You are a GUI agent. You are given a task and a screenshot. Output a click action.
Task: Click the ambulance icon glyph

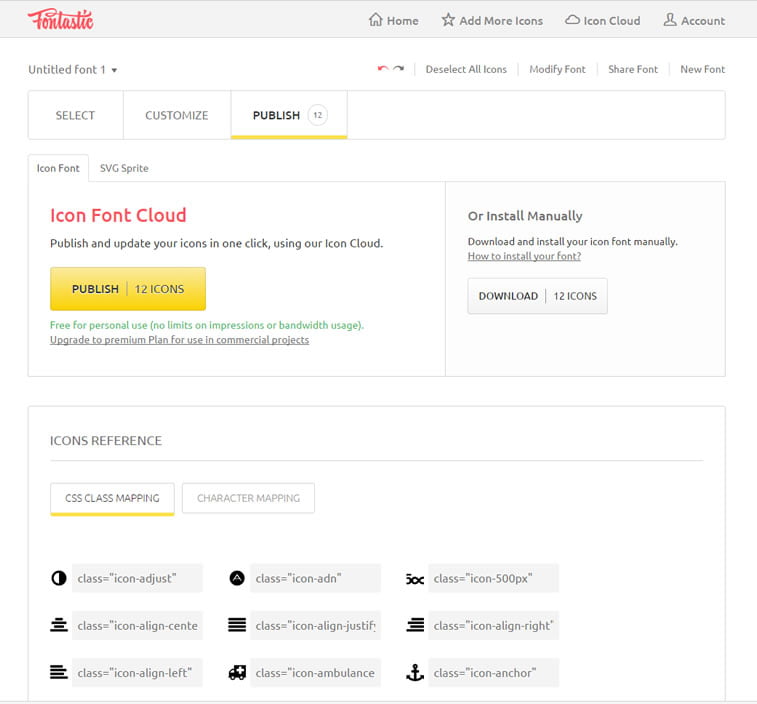pyautogui.click(x=237, y=672)
